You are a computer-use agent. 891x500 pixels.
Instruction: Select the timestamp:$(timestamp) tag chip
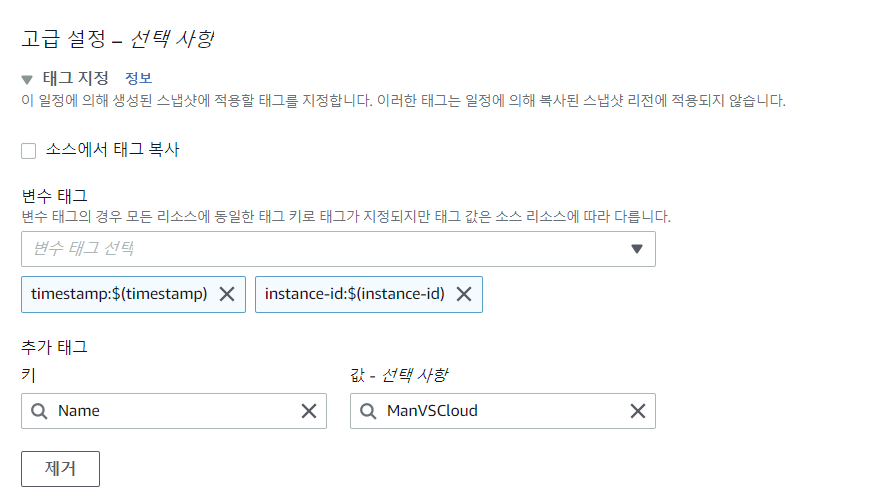click(x=119, y=294)
